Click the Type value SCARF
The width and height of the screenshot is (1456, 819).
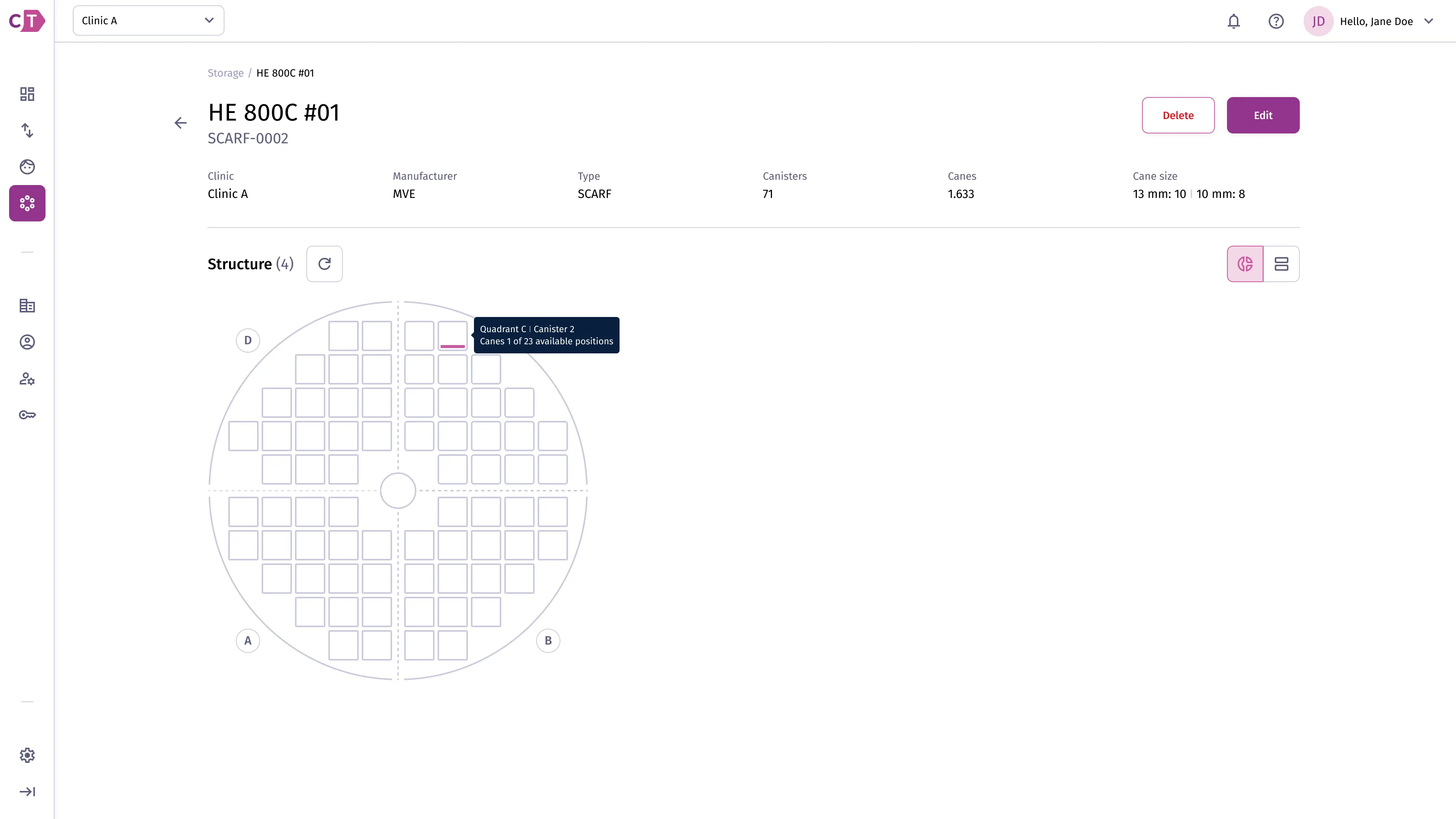[594, 194]
